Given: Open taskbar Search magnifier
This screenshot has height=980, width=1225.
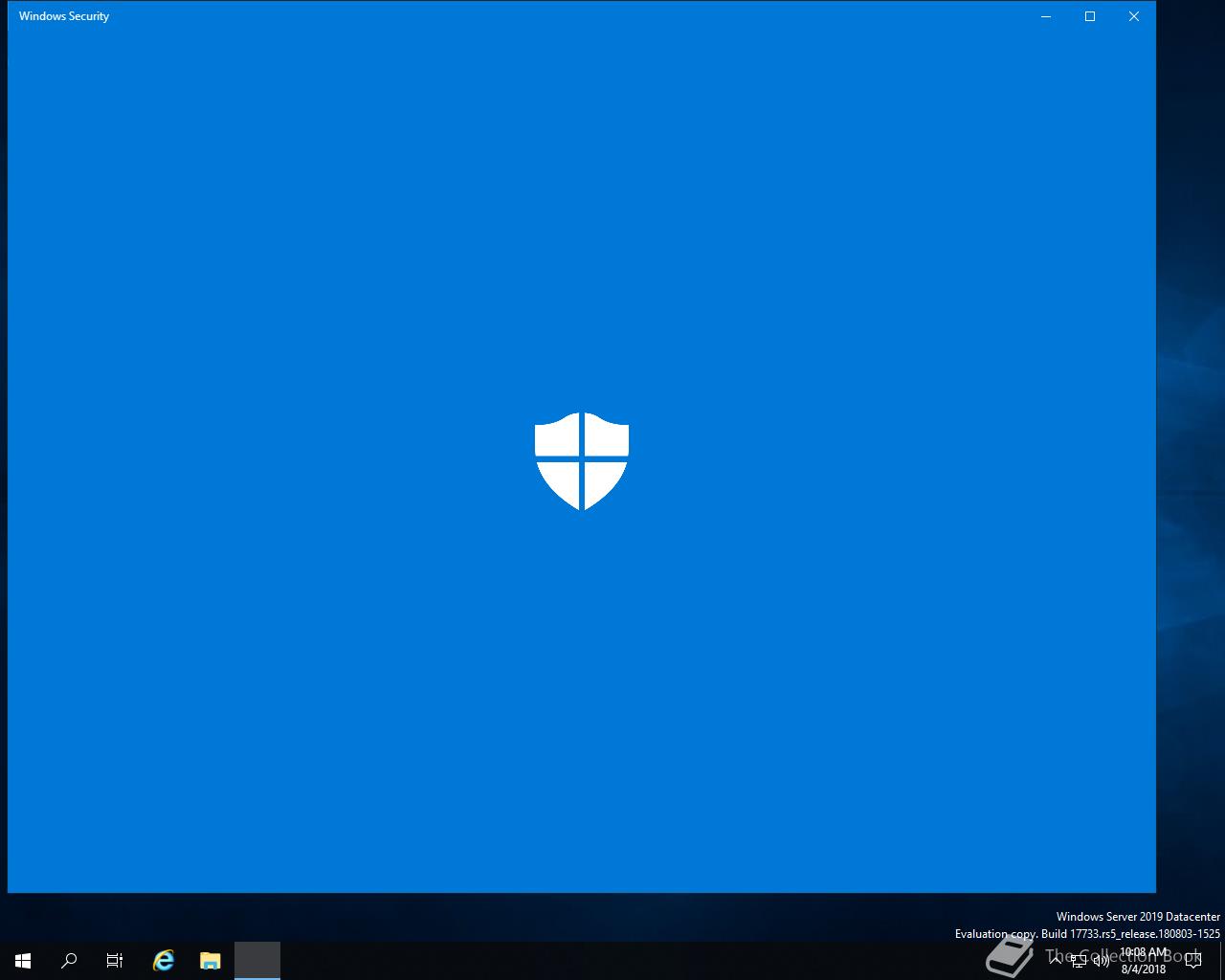Looking at the screenshot, I should click(69, 961).
